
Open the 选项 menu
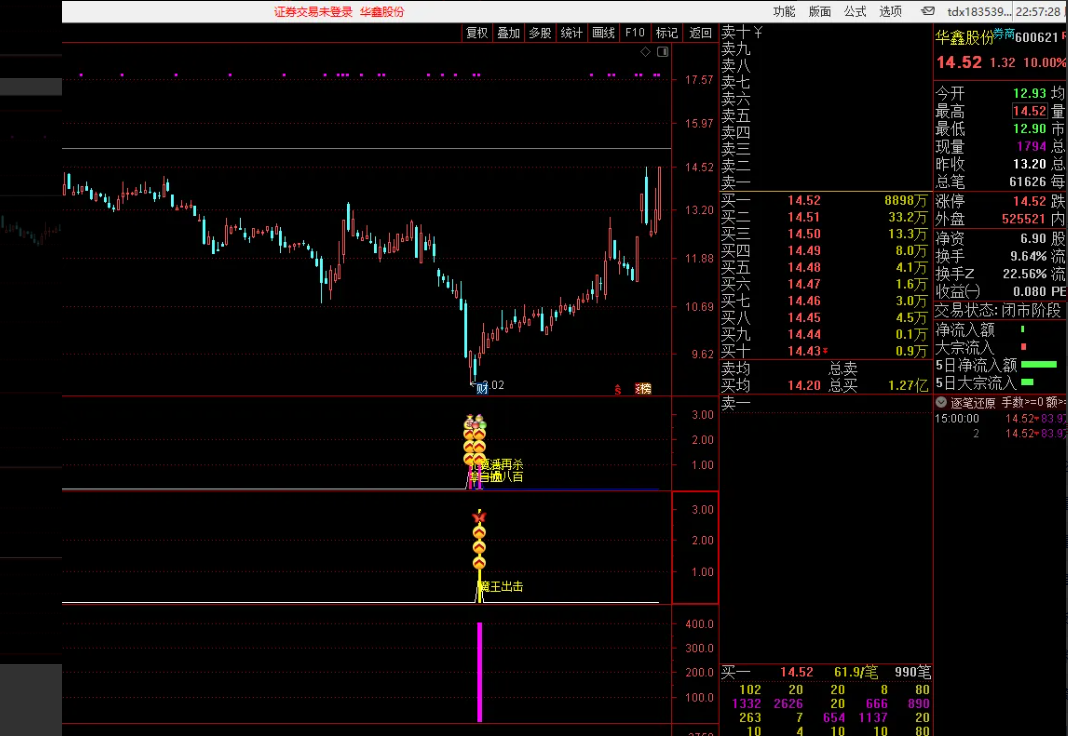(x=890, y=12)
